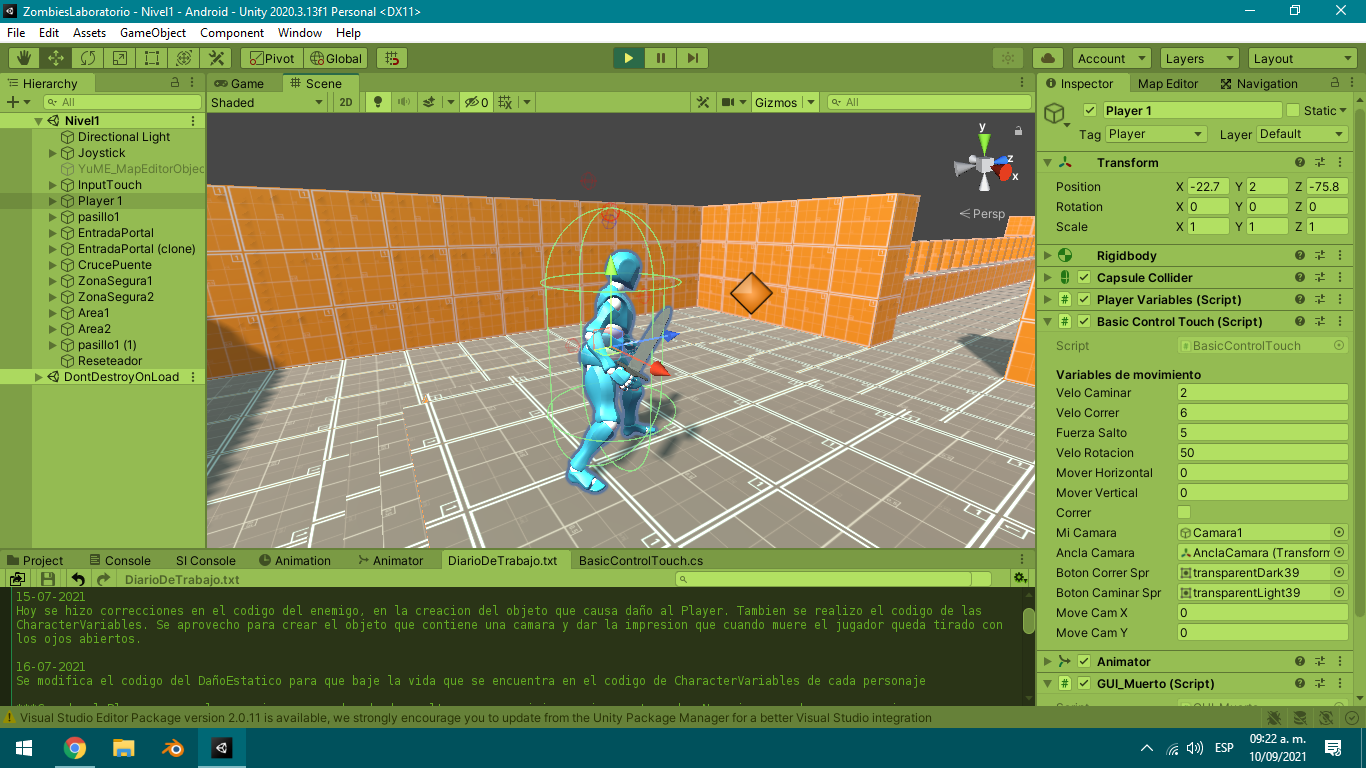Viewport: 1366px width, 768px height.
Task: Disable the Animator component checkbox
Action: pyautogui.click(x=1084, y=662)
